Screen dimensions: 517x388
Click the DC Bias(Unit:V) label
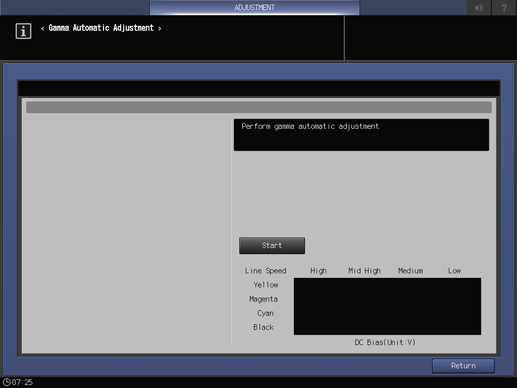pos(385,342)
